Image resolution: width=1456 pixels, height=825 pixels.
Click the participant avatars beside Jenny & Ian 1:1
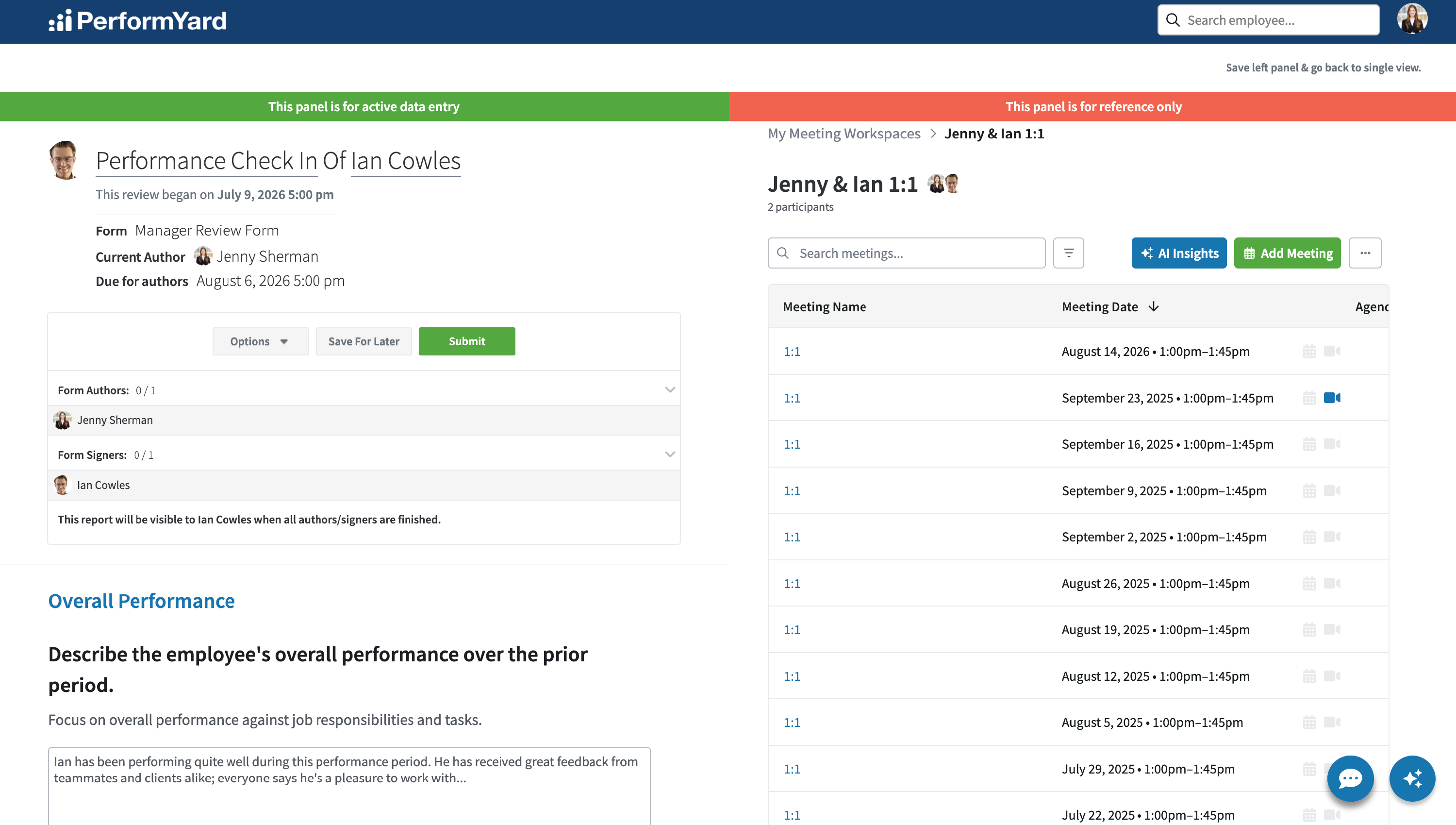point(943,184)
